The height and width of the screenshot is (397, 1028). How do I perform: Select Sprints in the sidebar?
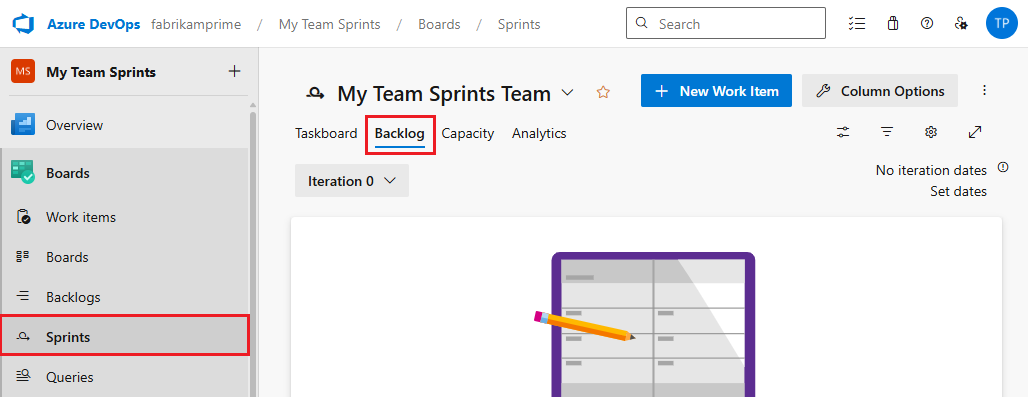click(125, 337)
